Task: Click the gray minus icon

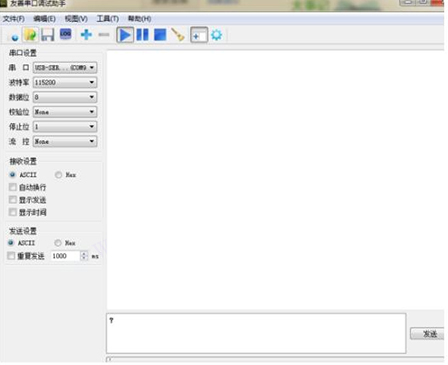Action: click(104, 34)
